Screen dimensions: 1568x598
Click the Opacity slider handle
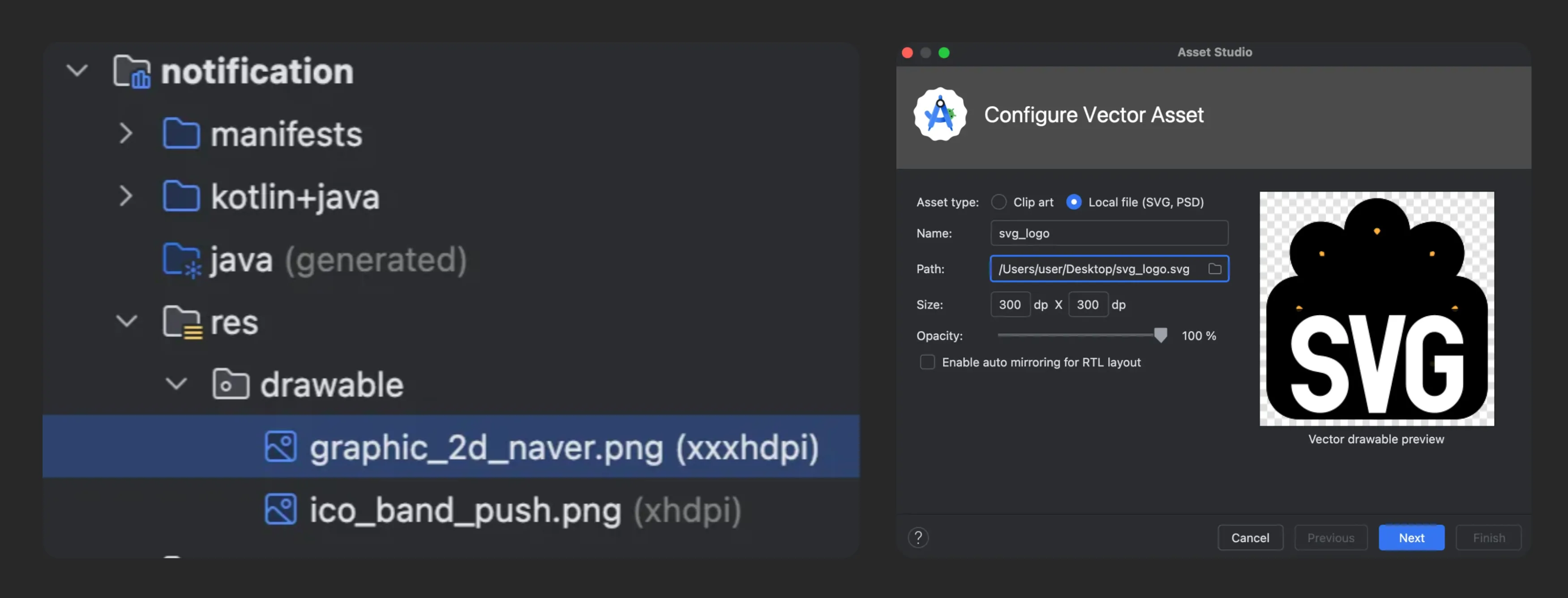click(x=1160, y=335)
